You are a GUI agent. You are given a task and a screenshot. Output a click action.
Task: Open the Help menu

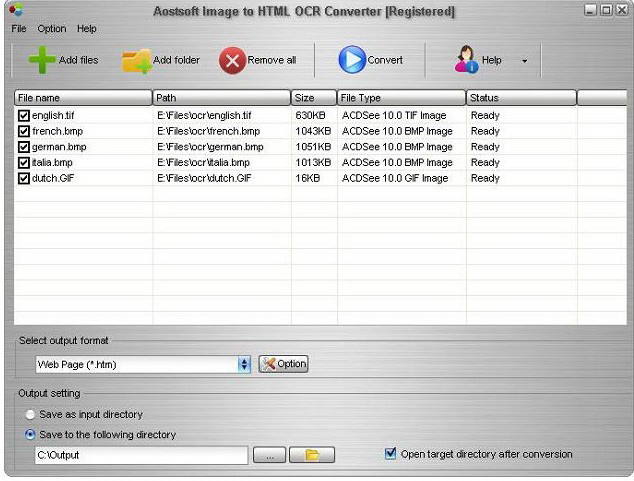coord(87,29)
